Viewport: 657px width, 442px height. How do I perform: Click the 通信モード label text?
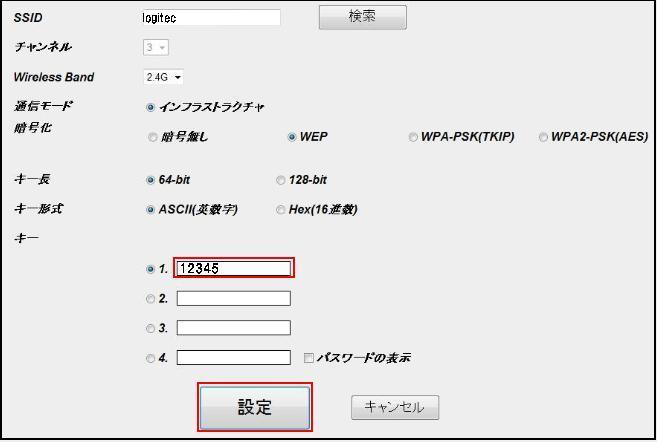click(43, 106)
